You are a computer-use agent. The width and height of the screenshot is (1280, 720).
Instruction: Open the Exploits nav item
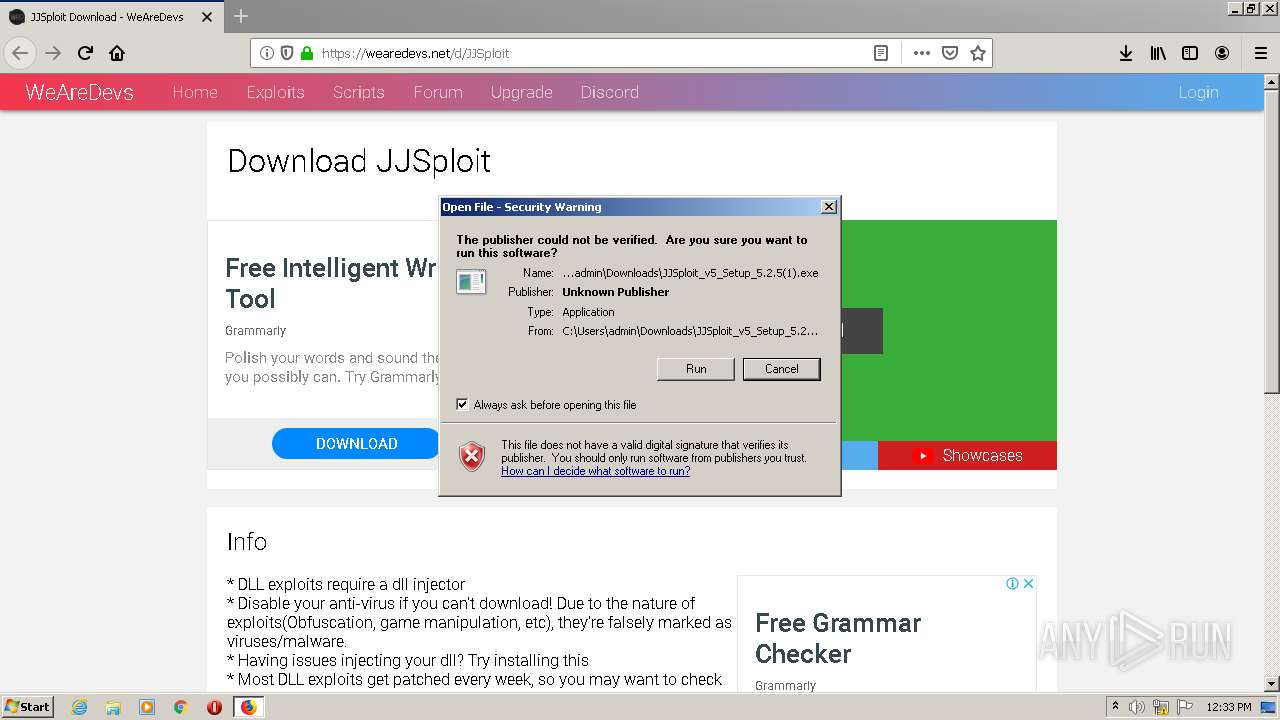coord(275,92)
